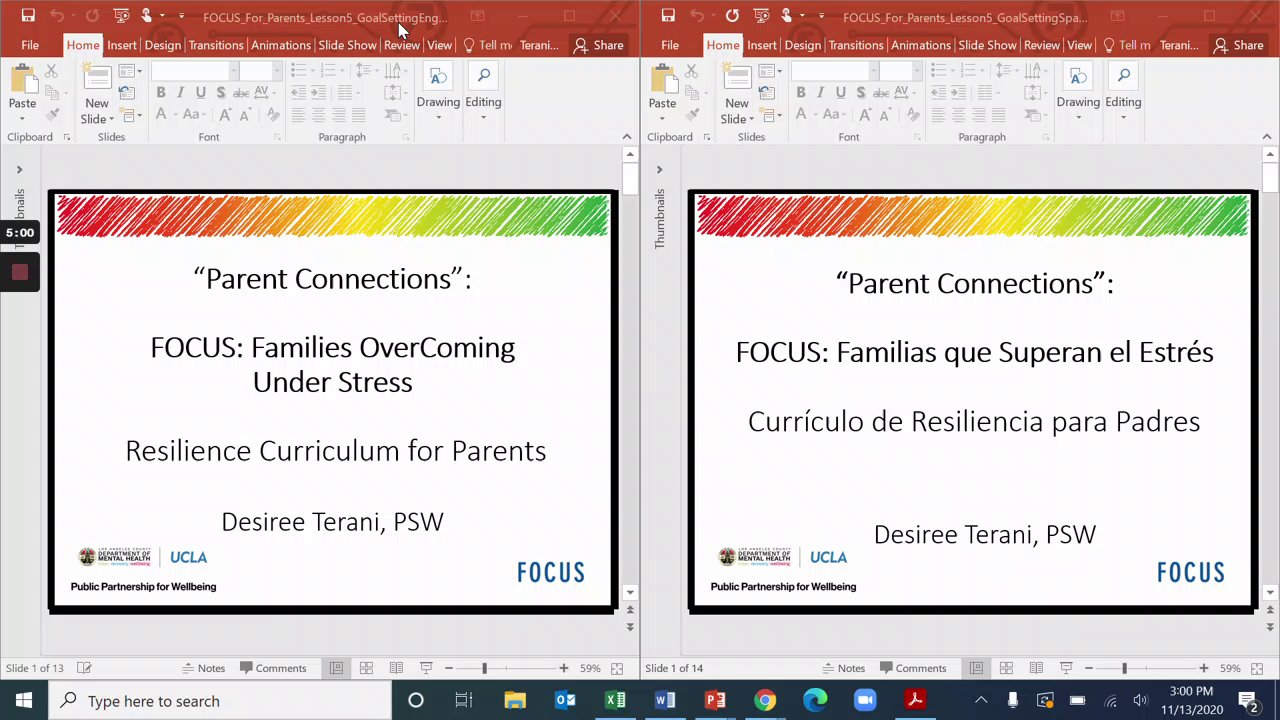
Task: Click New Slide icon in English window
Action: pyautogui.click(x=97, y=78)
